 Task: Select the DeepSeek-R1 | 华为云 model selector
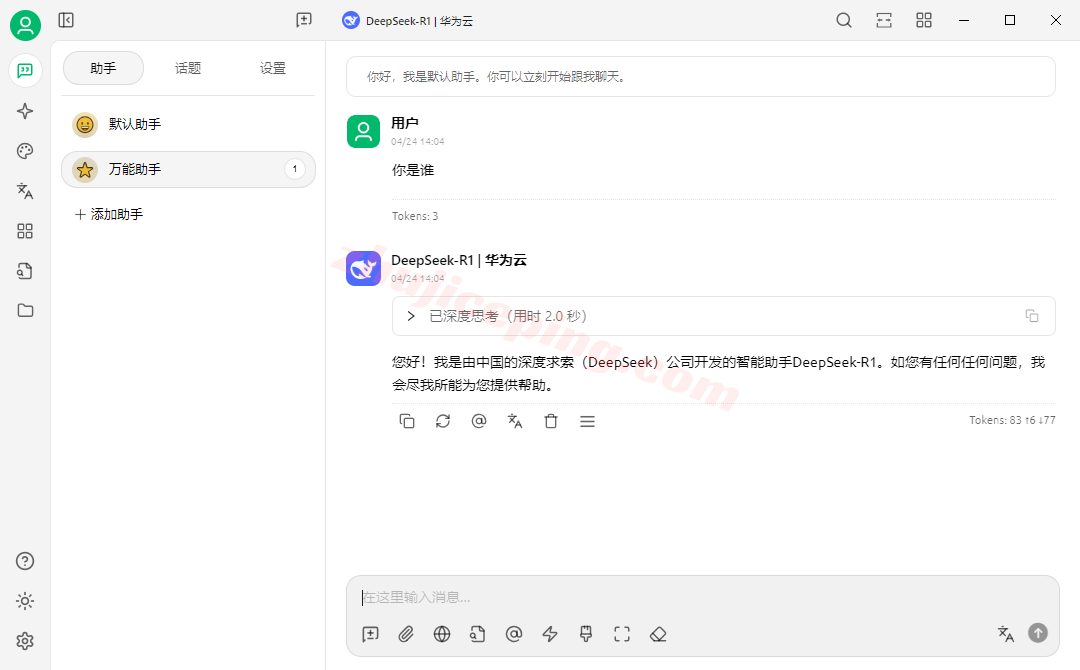click(408, 21)
